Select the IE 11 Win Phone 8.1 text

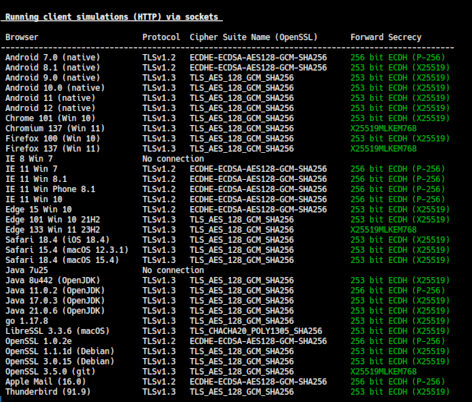pyautogui.click(x=50, y=189)
